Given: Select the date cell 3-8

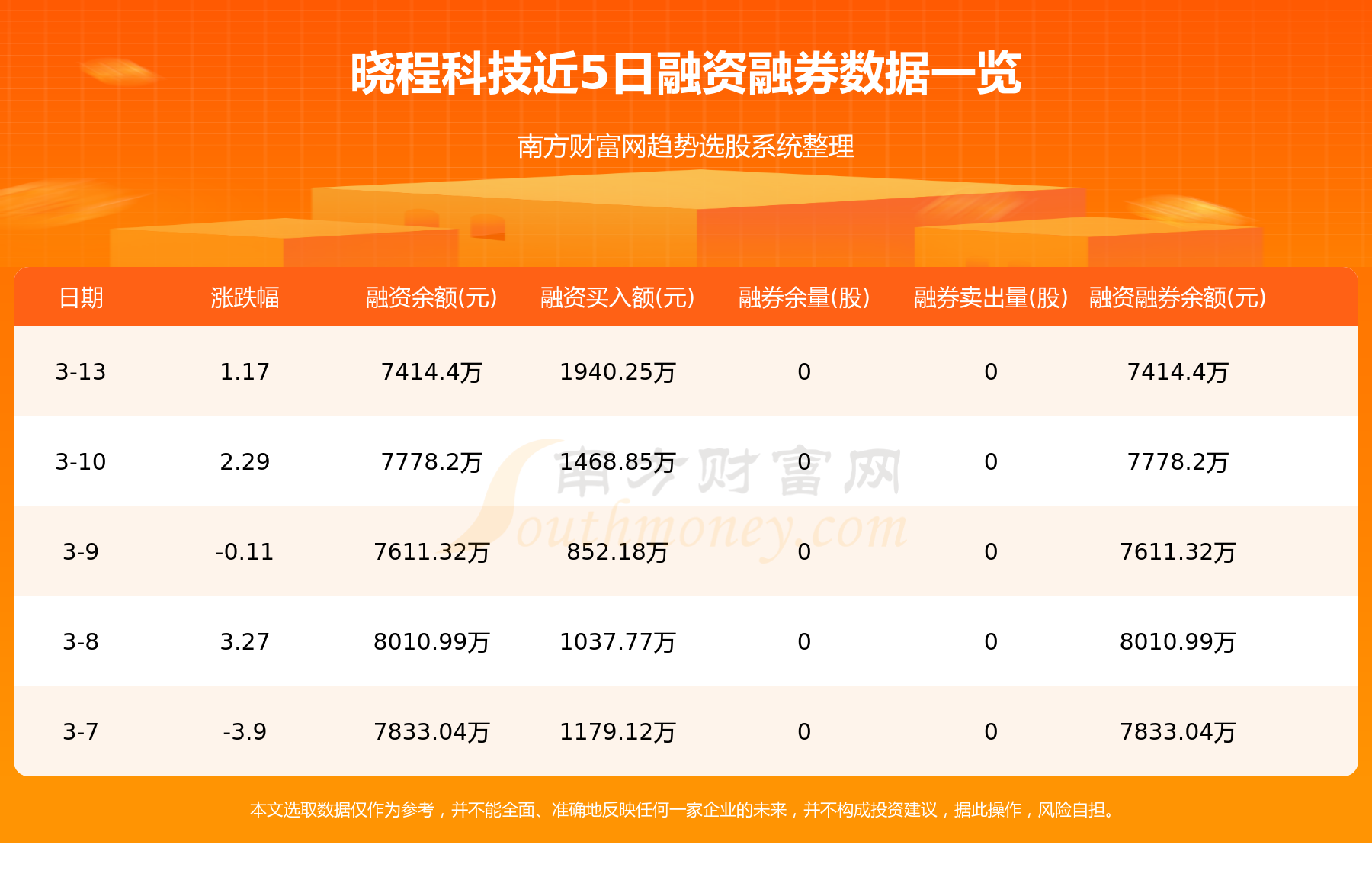Looking at the screenshot, I should click(81, 641).
